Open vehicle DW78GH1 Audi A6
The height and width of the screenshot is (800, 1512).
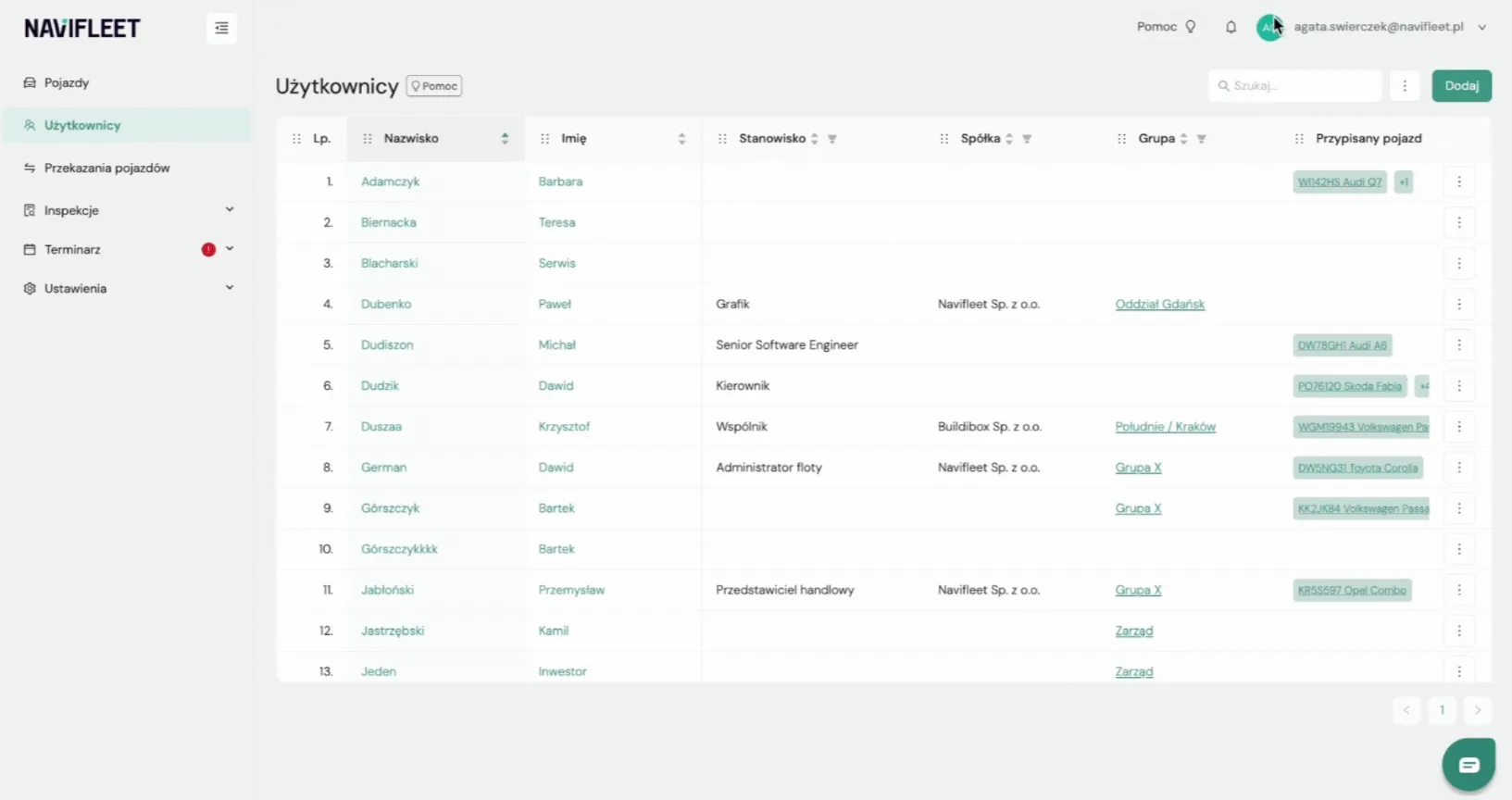point(1343,345)
